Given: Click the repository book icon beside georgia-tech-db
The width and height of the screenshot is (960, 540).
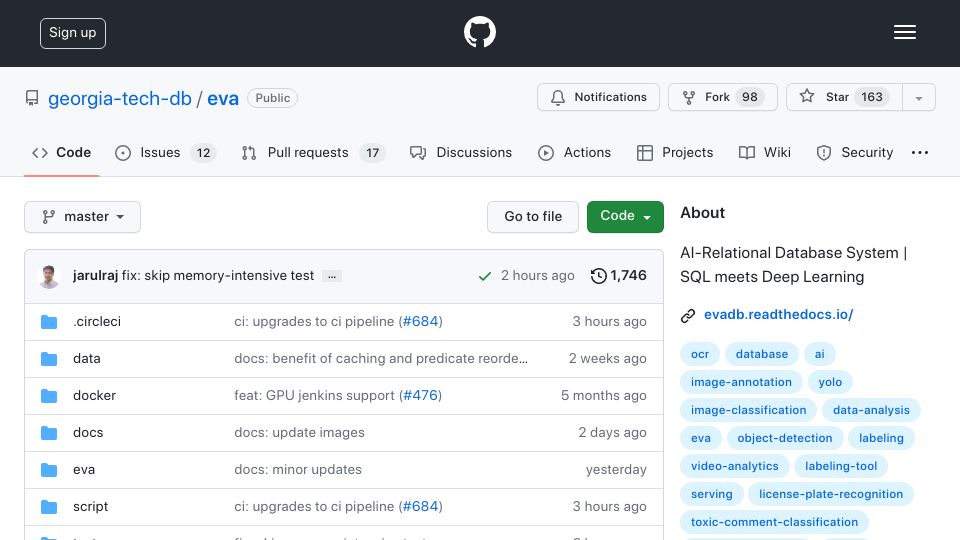Looking at the screenshot, I should (x=32, y=98).
